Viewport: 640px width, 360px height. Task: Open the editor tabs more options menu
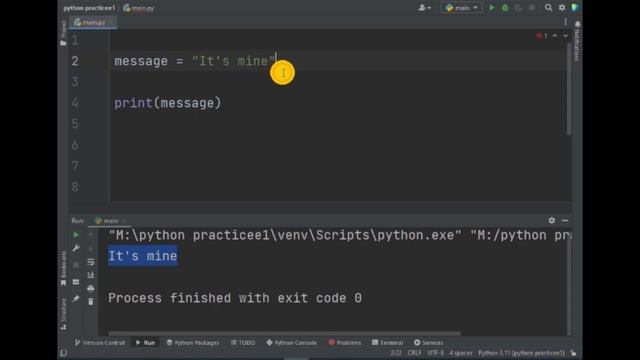[565, 22]
